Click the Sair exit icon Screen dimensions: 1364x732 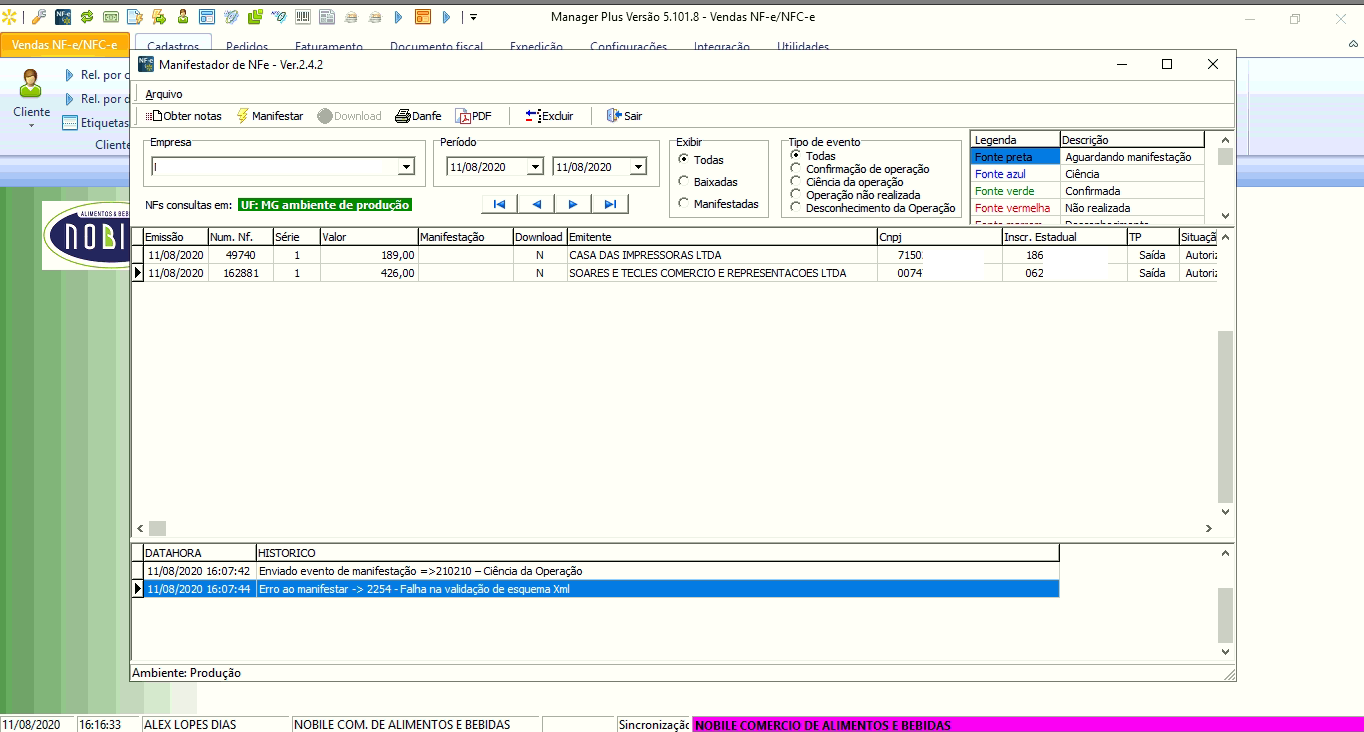click(614, 116)
